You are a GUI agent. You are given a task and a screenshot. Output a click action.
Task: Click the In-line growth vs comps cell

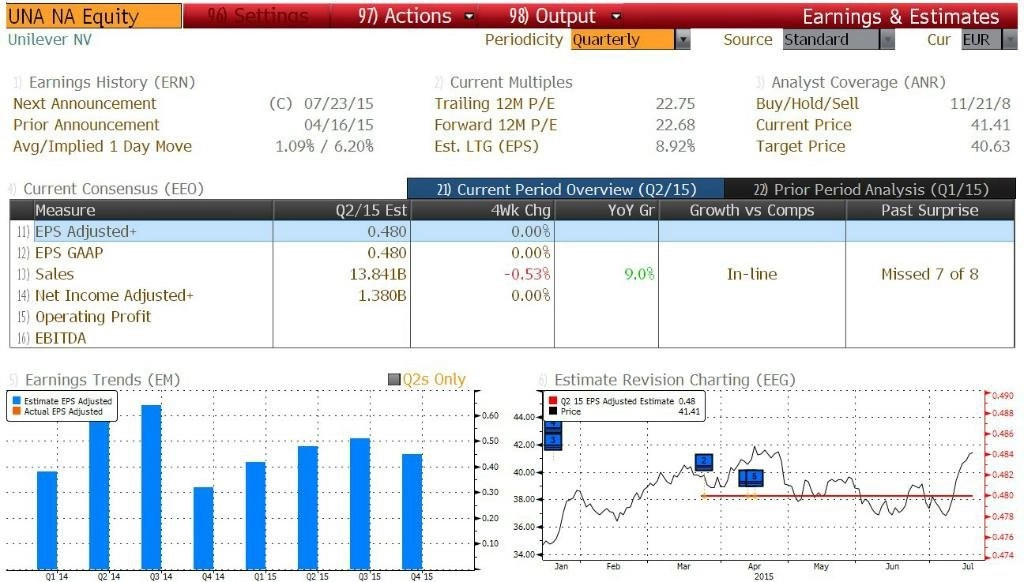click(x=752, y=274)
